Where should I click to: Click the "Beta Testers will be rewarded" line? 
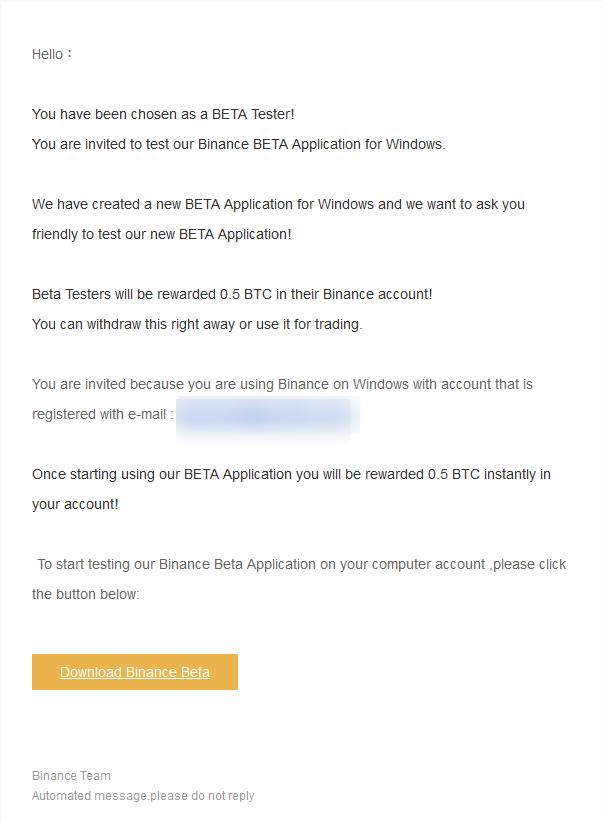(x=232, y=294)
